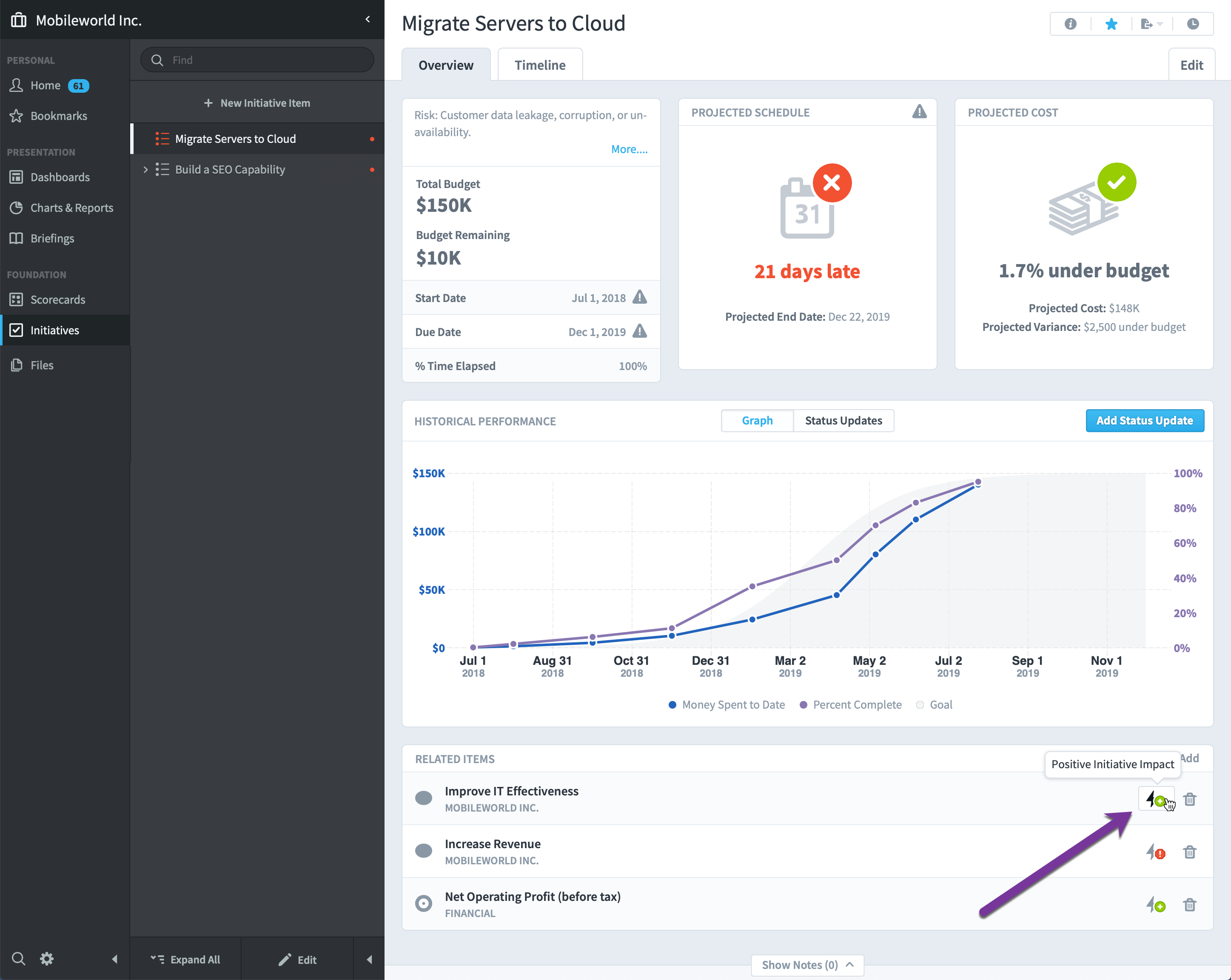Click the More... link in description
The image size is (1231, 980).
click(629, 149)
